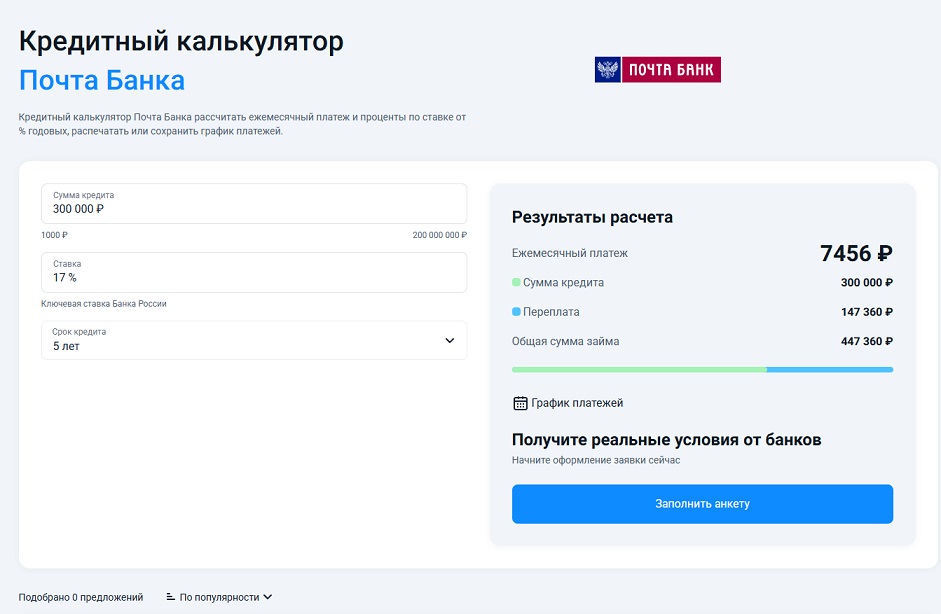Click the Подобрано 0 предложений text
The height and width of the screenshot is (614, 941).
[x=81, y=597]
